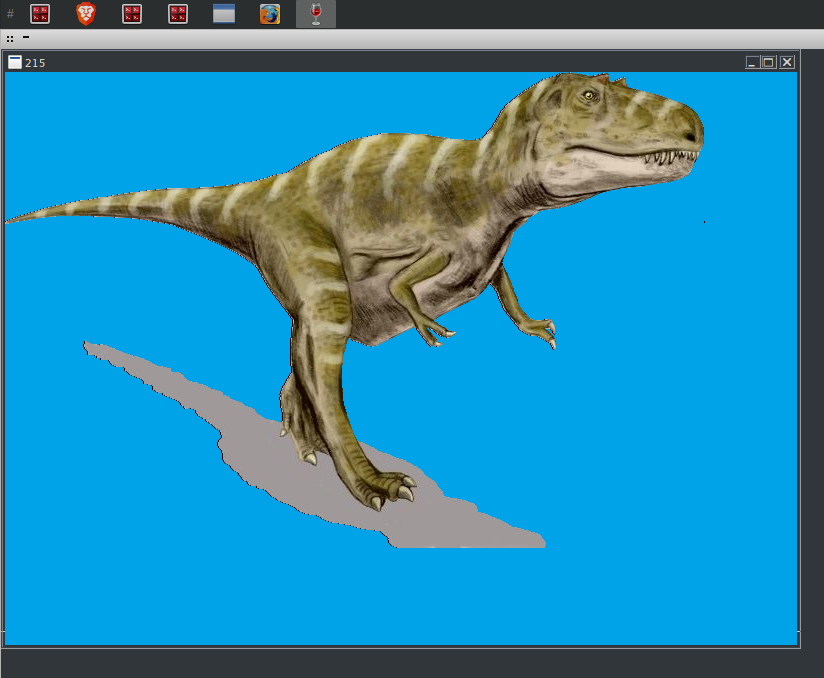Activate the terminal icon beside the blue window icon
The height and width of the screenshot is (678, 824).
pos(178,14)
